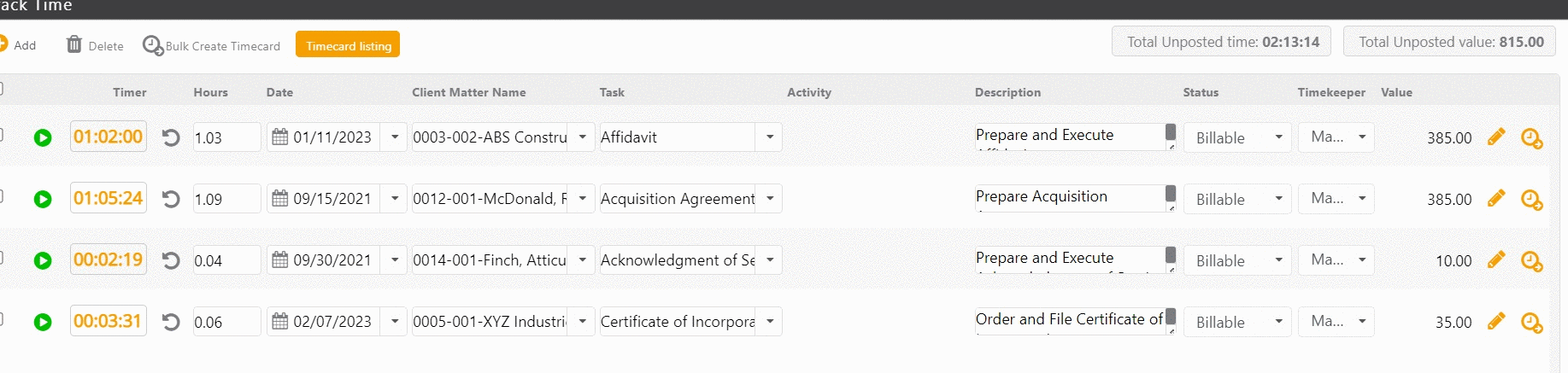Viewport: 1568px width, 373px height.
Task: Open the Timecard listing view
Action: 348,45
